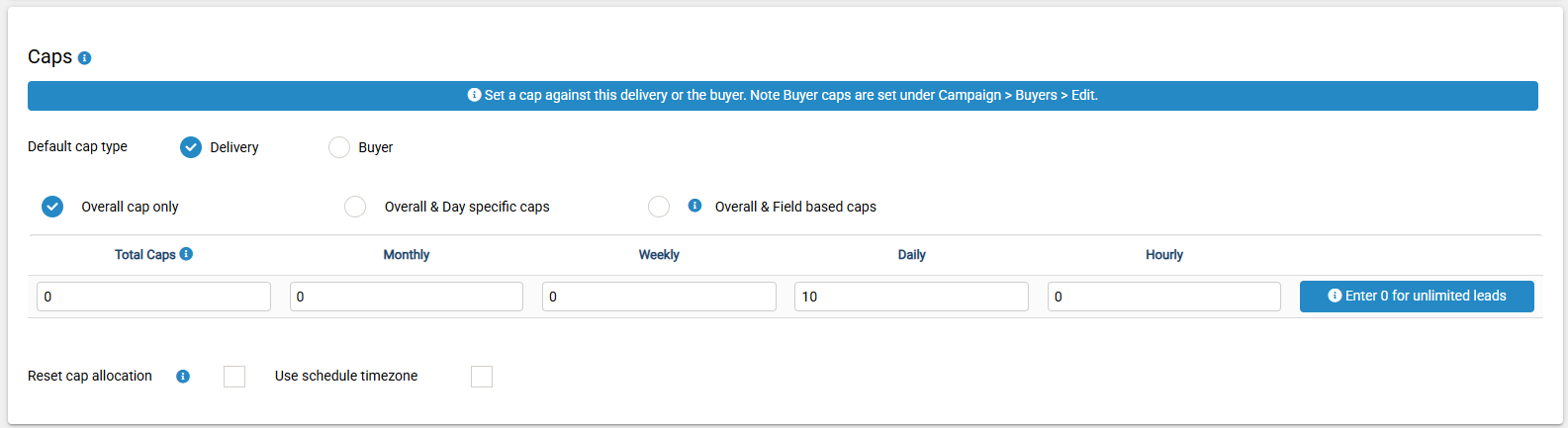Click info icon in the blue banner
1568x428 pixels.
click(x=474, y=95)
